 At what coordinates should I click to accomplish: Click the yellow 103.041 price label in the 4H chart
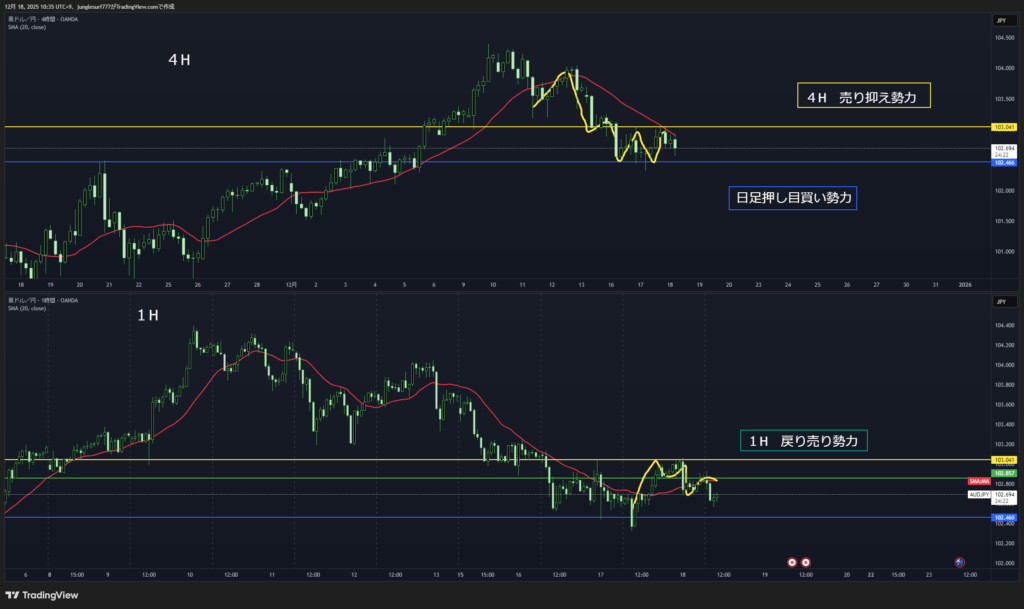pyautogui.click(x=1002, y=127)
